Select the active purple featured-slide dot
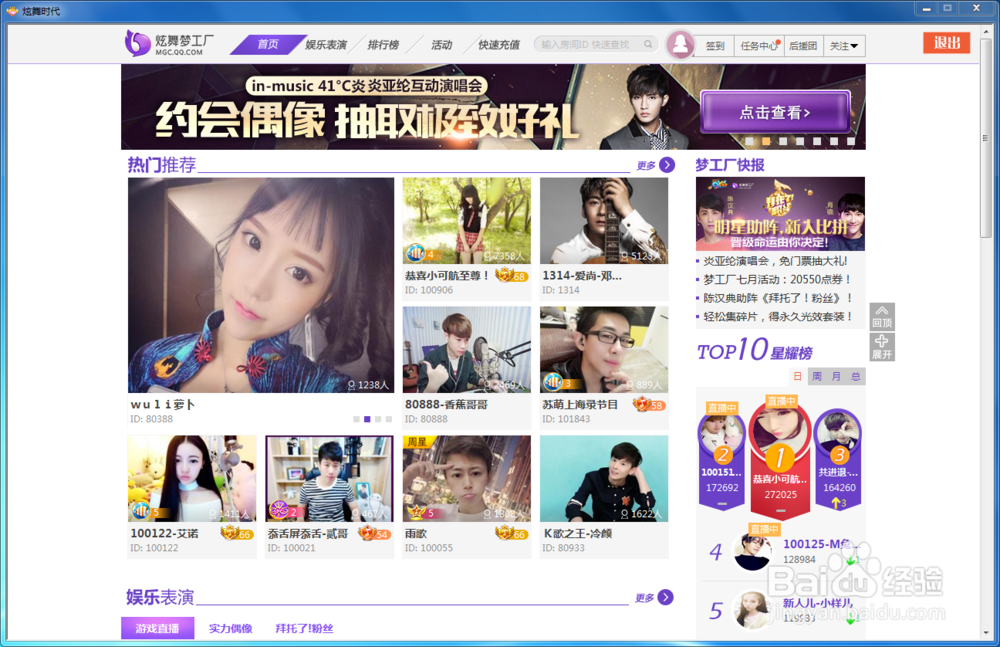Viewport: 1000px width, 647px height. pos(367,419)
